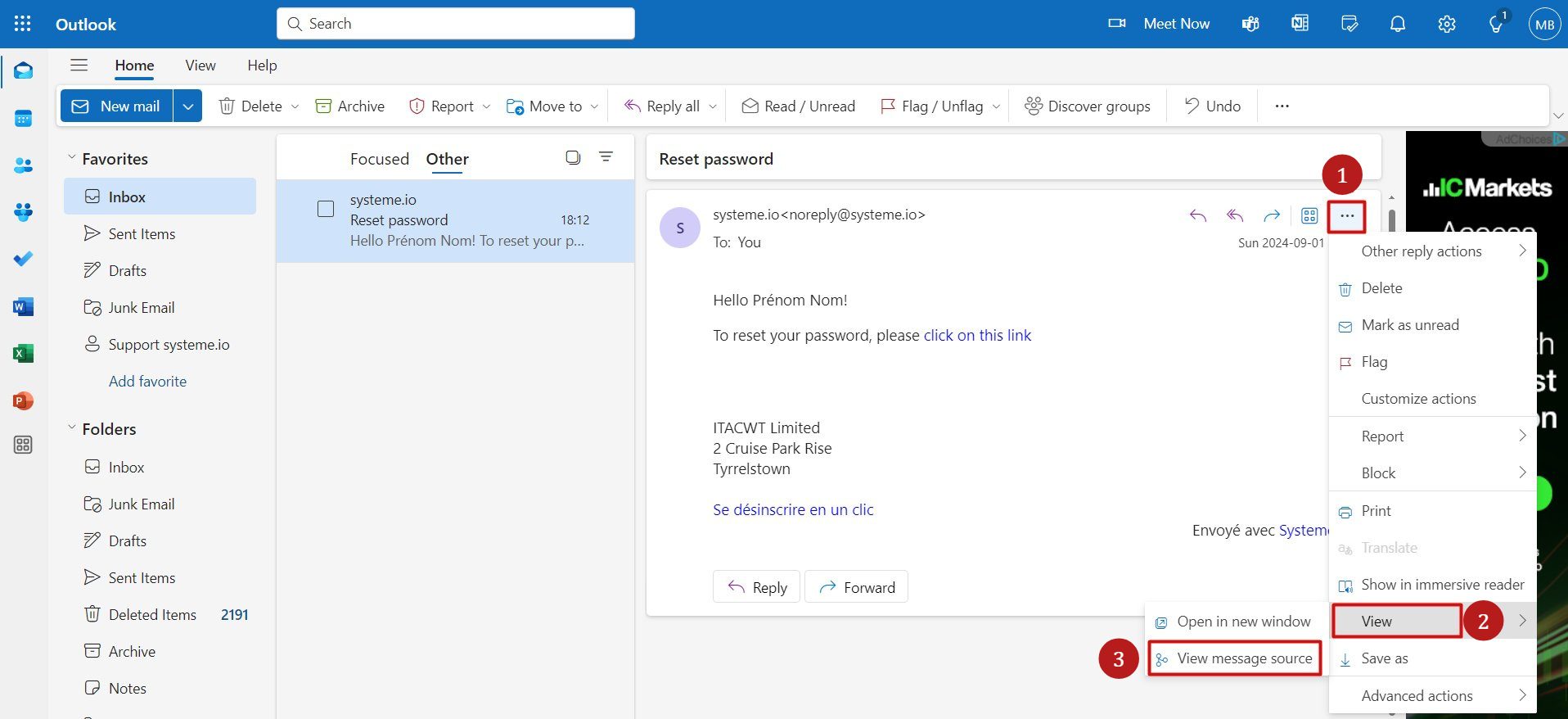The image size is (1568, 719).
Task: Tick the checkbox for systeme.io email
Action: click(326, 209)
